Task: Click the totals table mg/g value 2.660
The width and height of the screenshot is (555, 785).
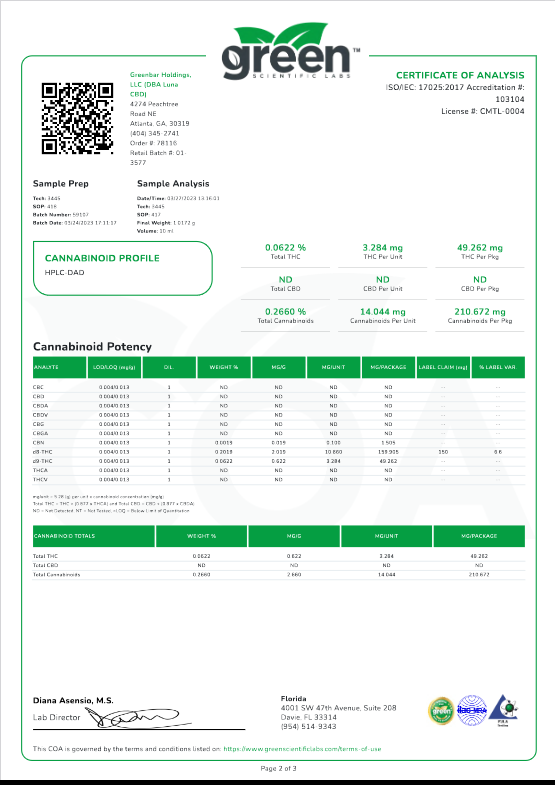Action: tap(294, 574)
